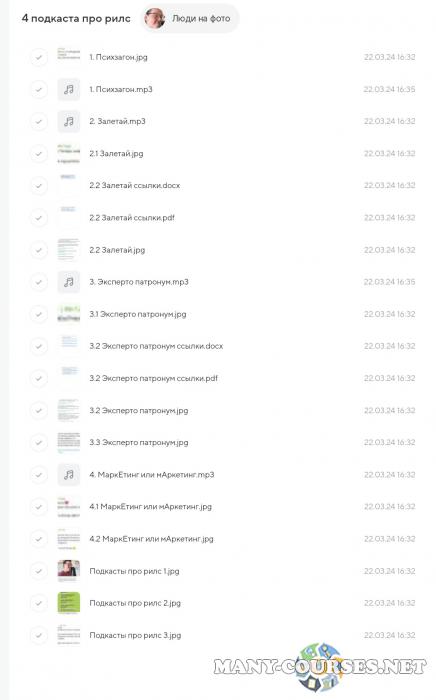Open photo thumbnail of Подкасты про рилс 1.jpg

69,571
